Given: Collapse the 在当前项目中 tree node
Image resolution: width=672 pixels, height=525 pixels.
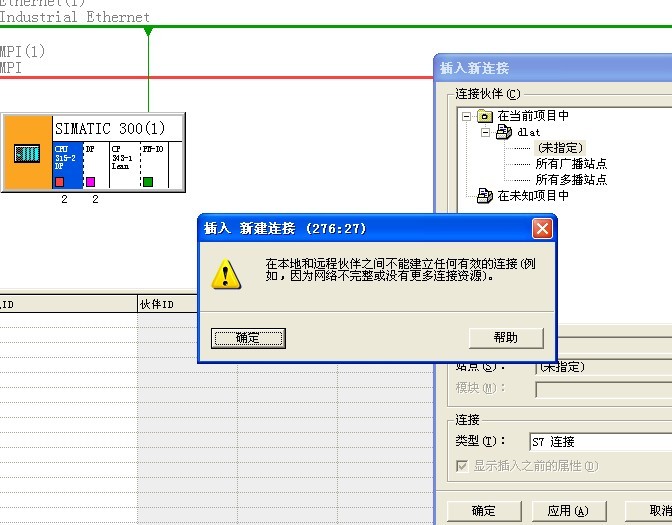Looking at the screenshot, I should (x=466, y=116).
